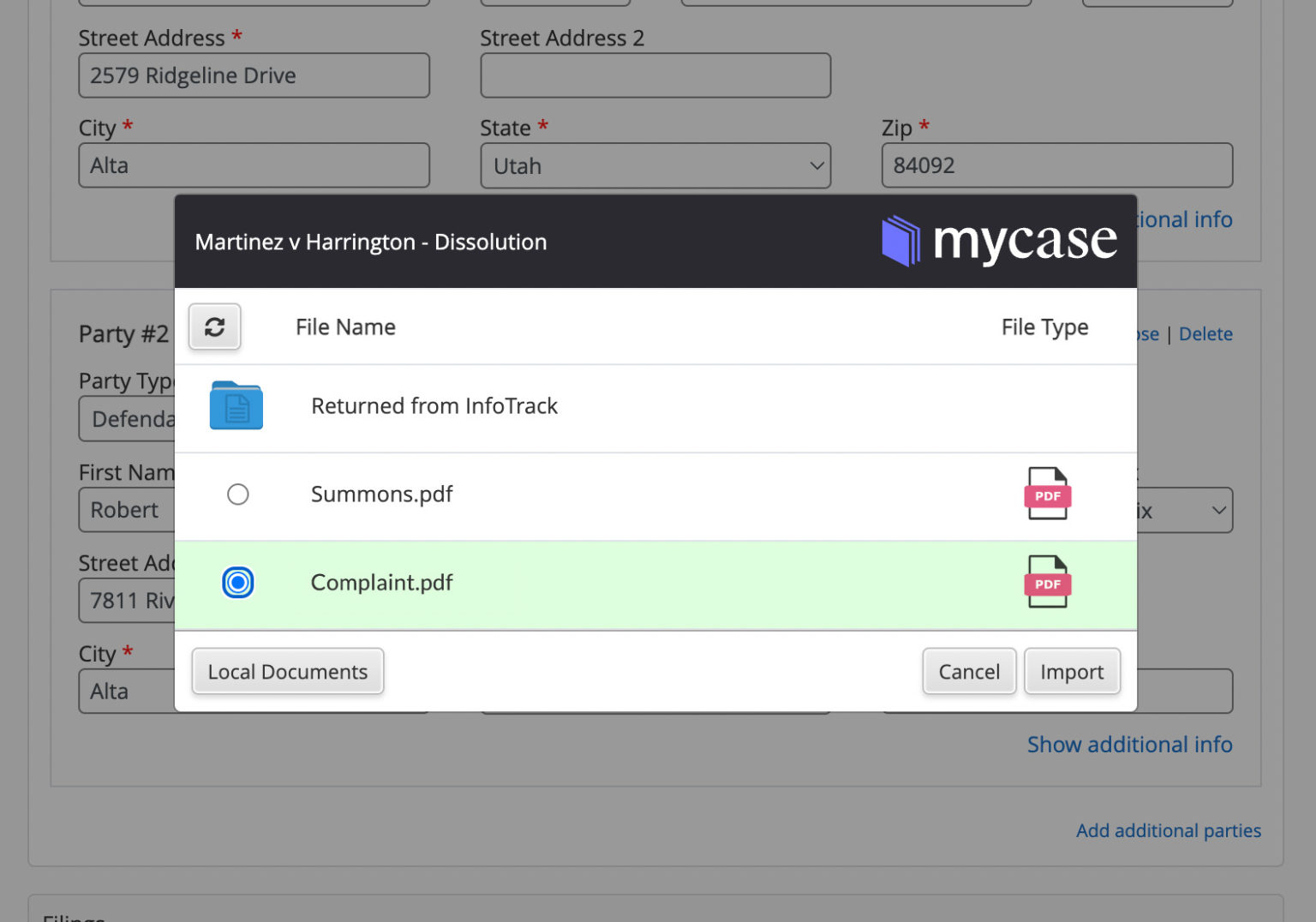Image resolution: width=1316 pixels, height=922 pixels.
Task: Click Add additional parties
Action: (x=1168, y=830)
